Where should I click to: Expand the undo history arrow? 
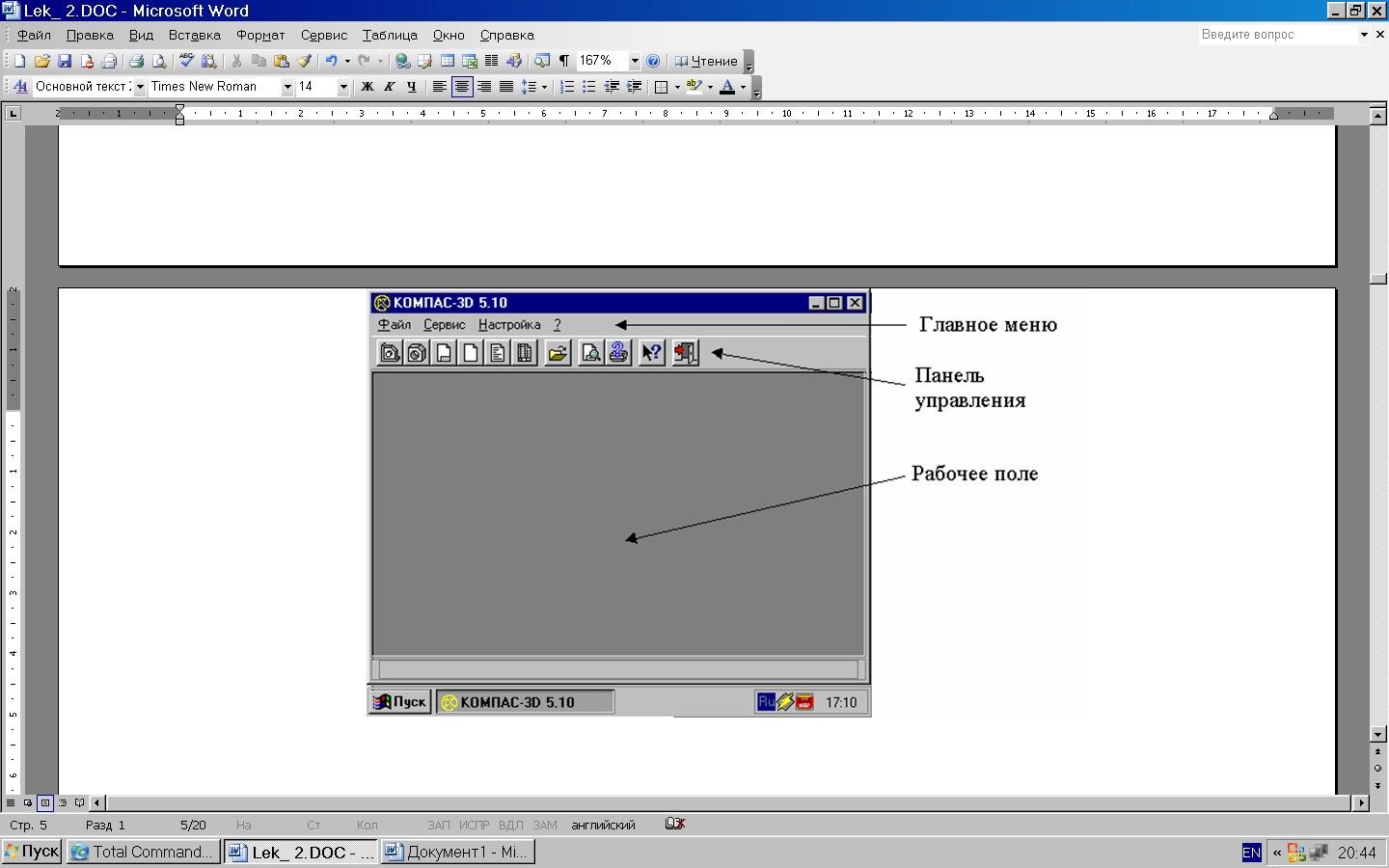tap(347, 61)
